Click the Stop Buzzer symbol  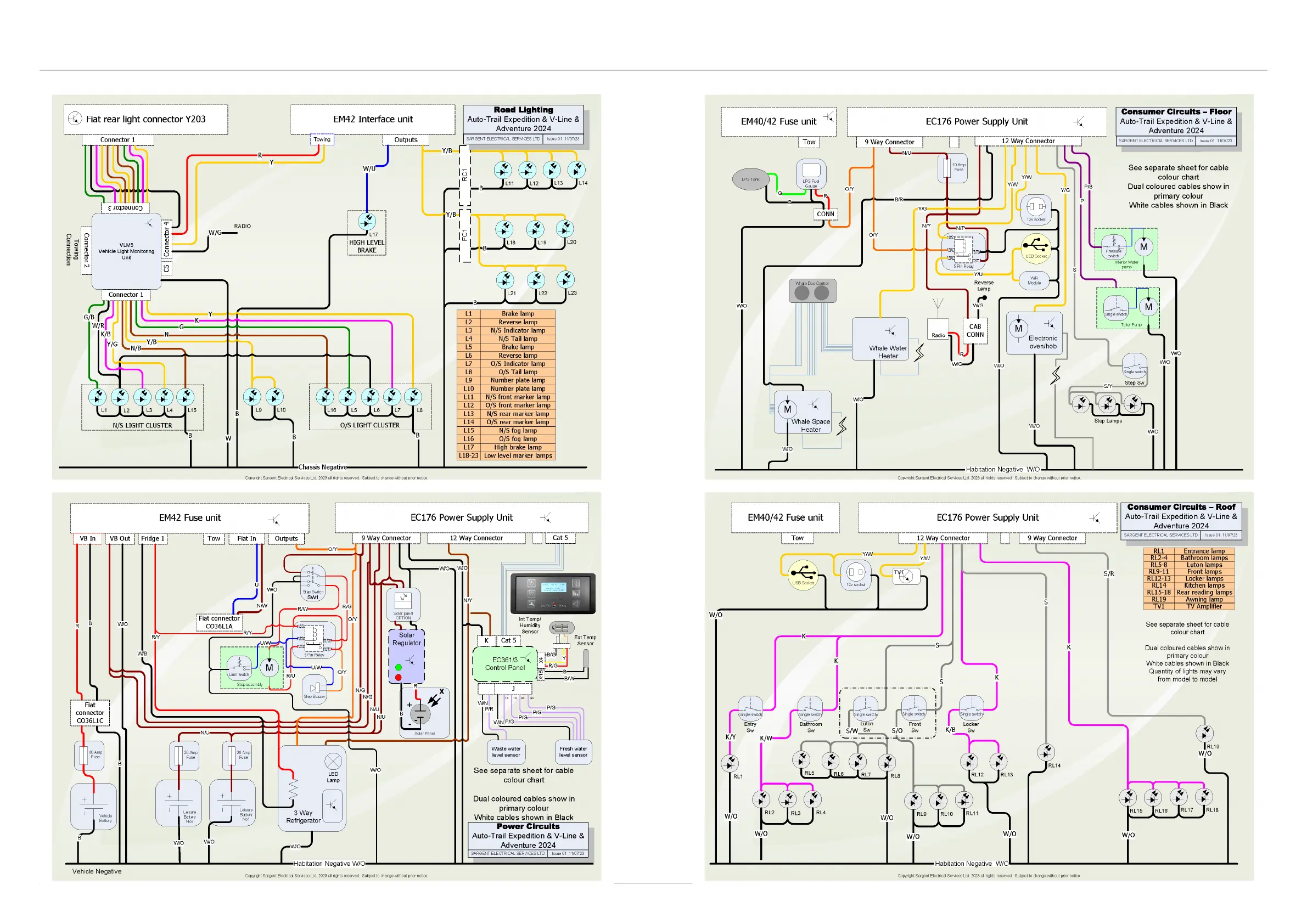(314, 689)
